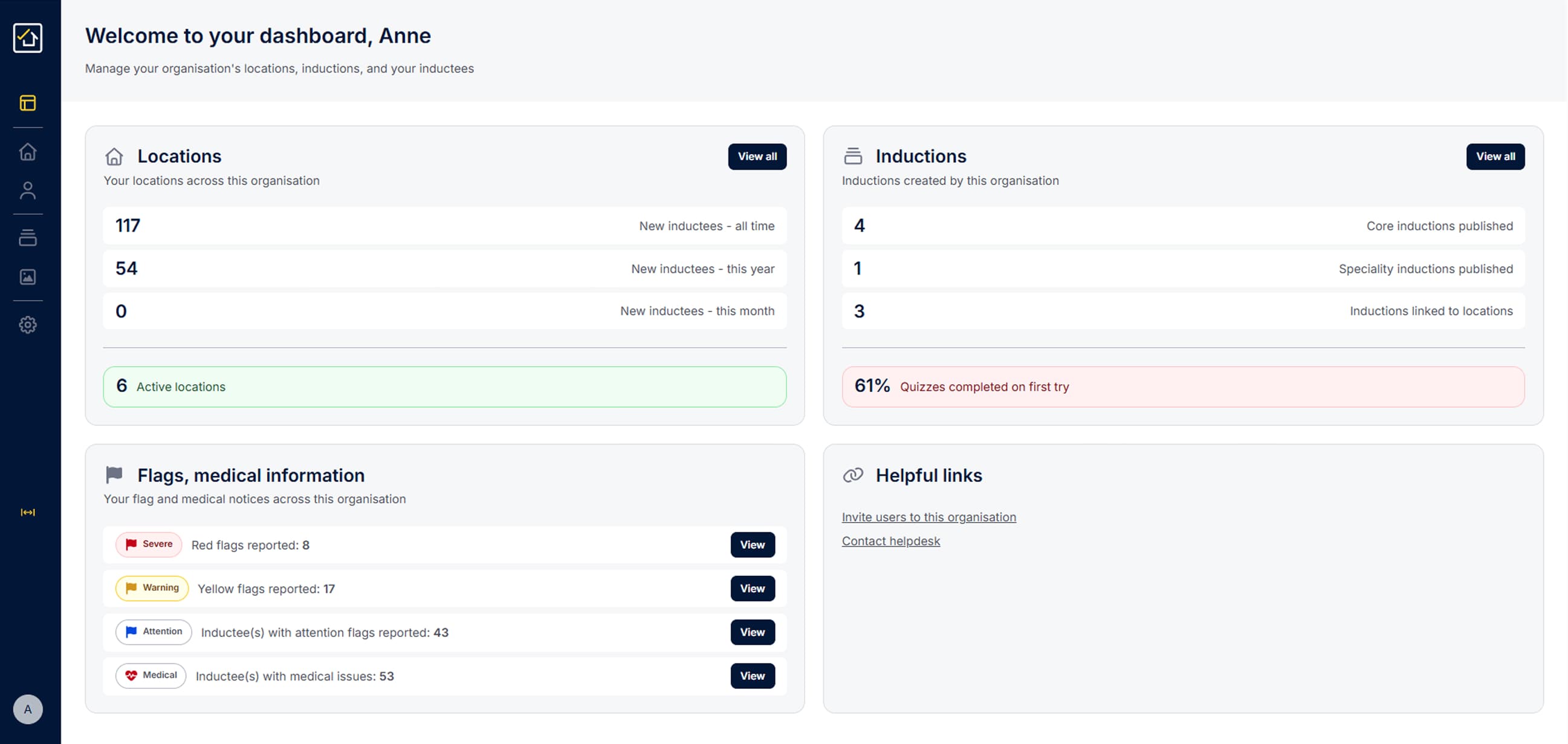View all inductions
The width and height of the screenshot is (1568, 744).
(x=1495, y=157)
